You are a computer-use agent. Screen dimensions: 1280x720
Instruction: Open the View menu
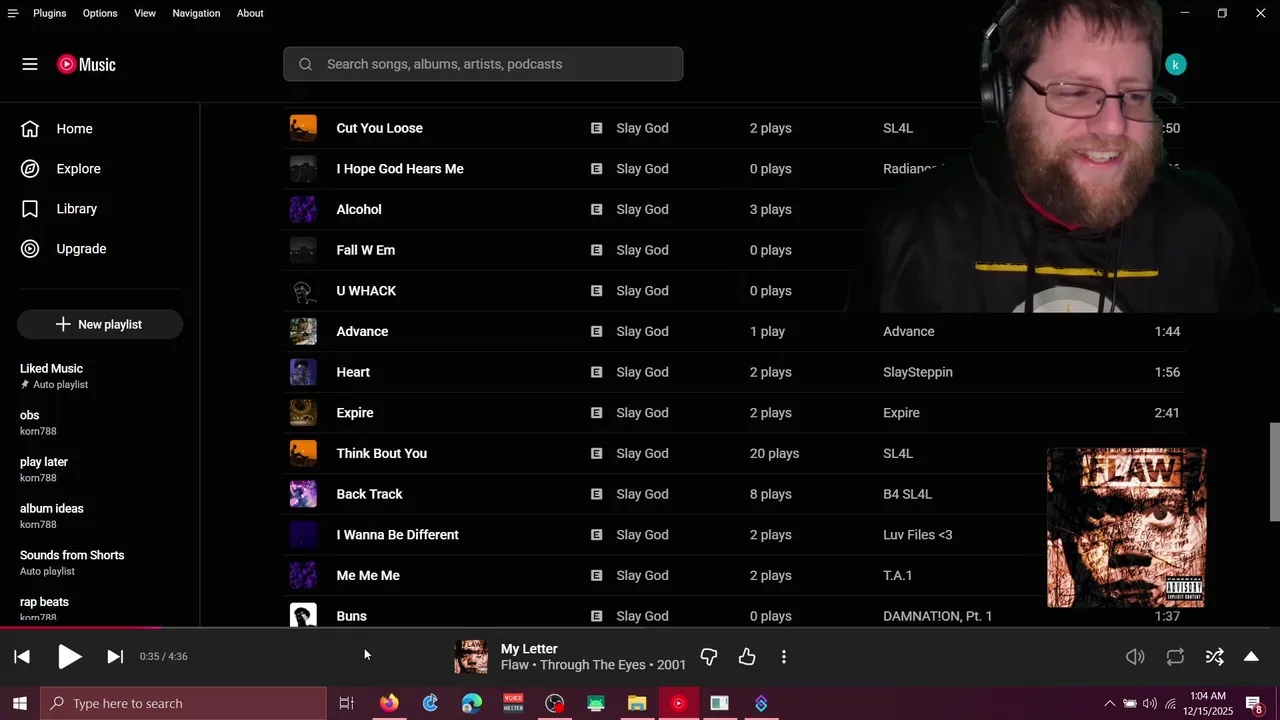click(145, 13)
